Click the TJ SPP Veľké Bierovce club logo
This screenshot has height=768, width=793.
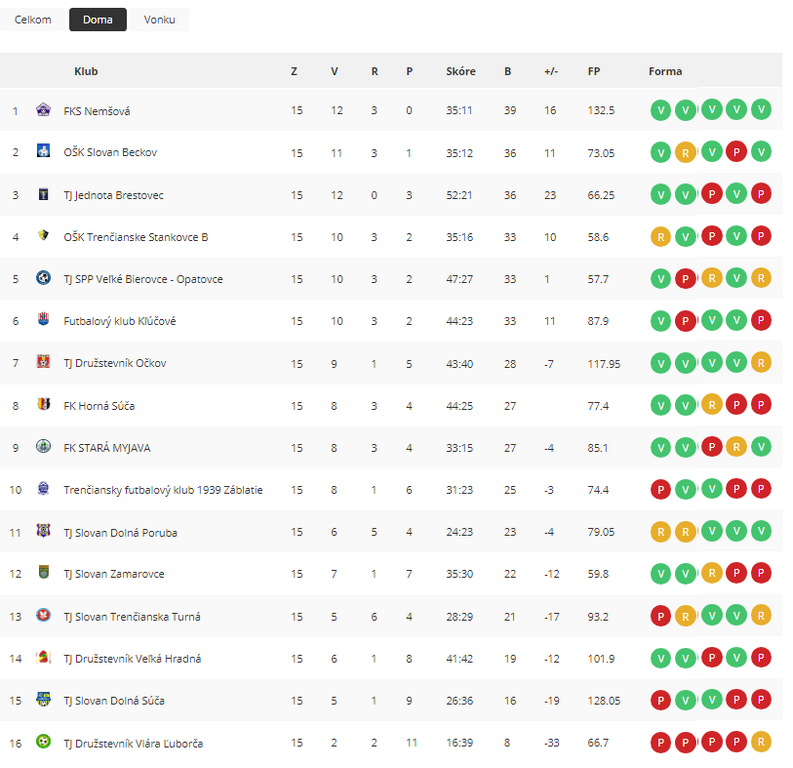tap(43, 278)
